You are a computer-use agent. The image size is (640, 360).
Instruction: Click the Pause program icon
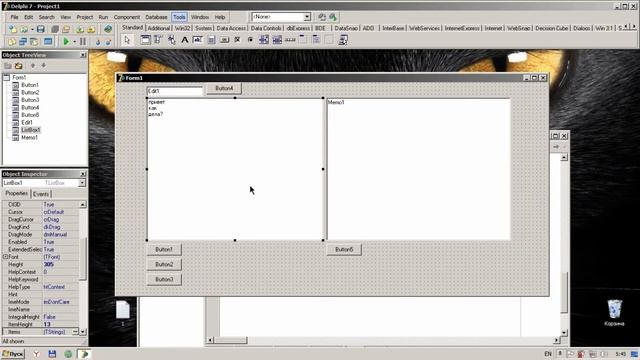click(x=83, y=42)
